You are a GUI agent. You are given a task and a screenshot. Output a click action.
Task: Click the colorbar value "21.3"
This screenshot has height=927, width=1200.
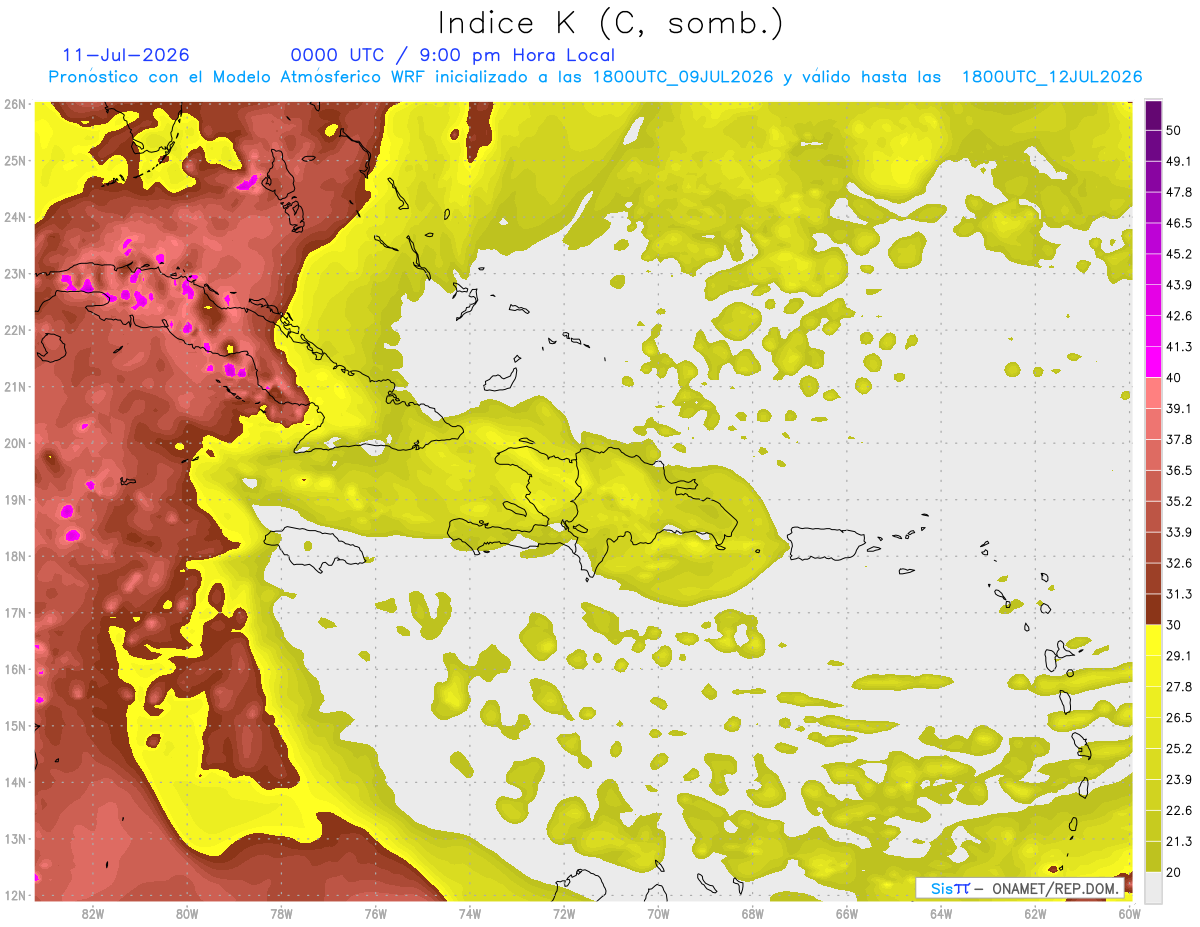(1179, 841)
